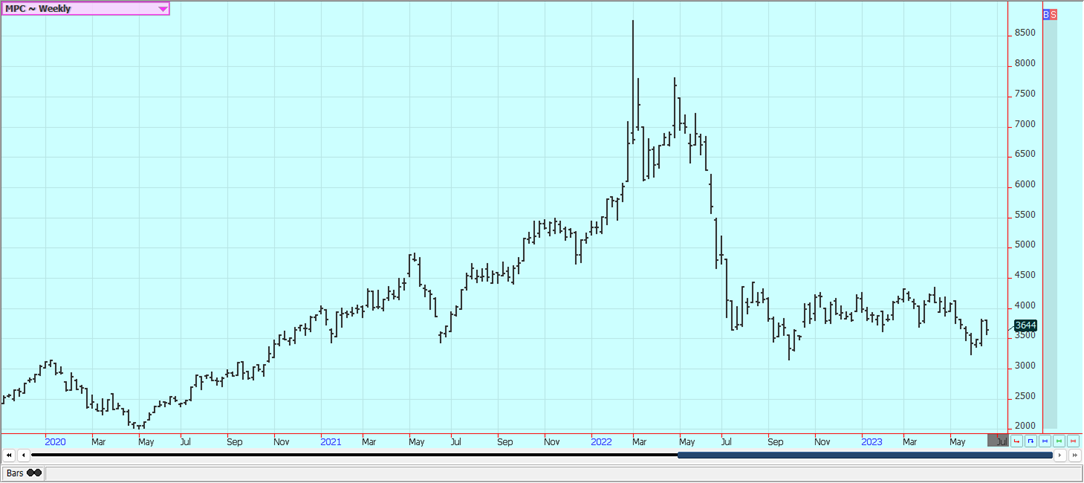This screenshot has width=1084, height=483.
Task: Open the MPC ~ Weekly symbol dropdown
Action: pos(85,8)
